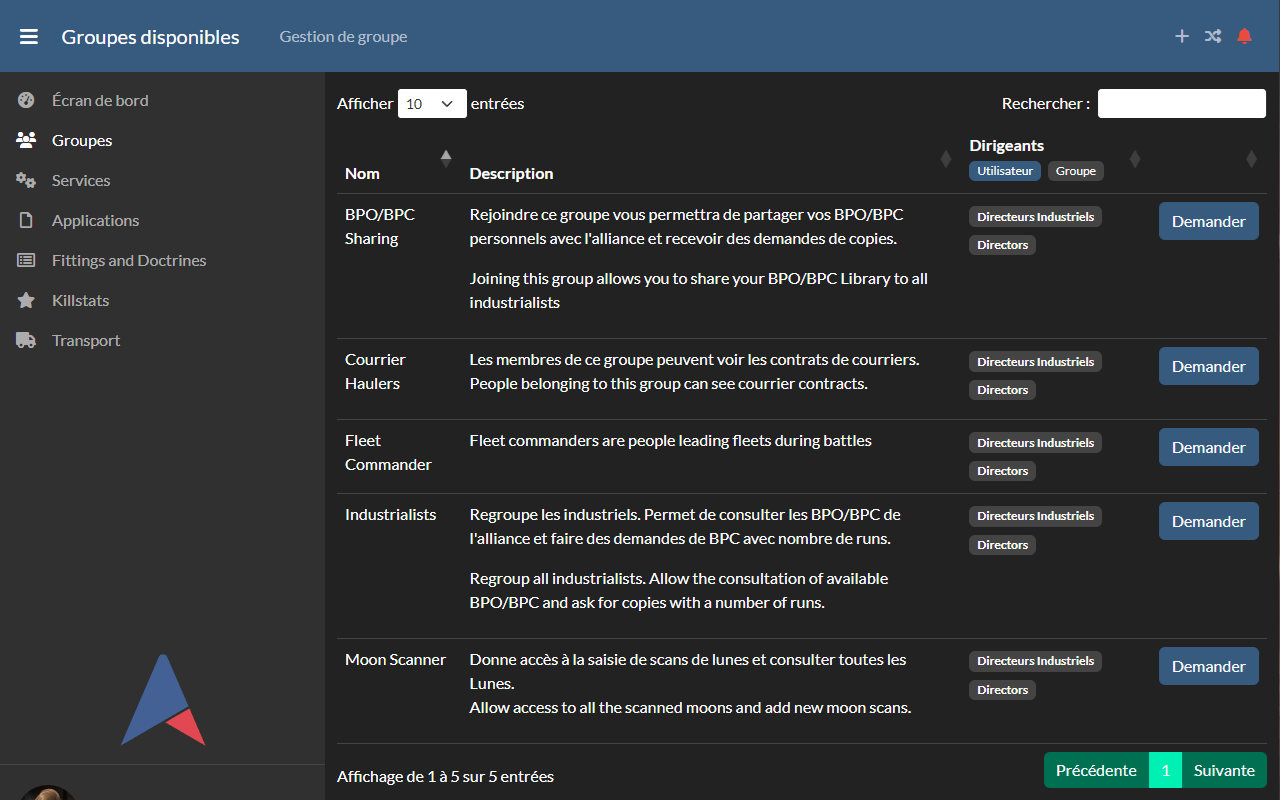Click the Moon Scanner group name
Viewport: 1281px width, 800px height.
[395, 659]
